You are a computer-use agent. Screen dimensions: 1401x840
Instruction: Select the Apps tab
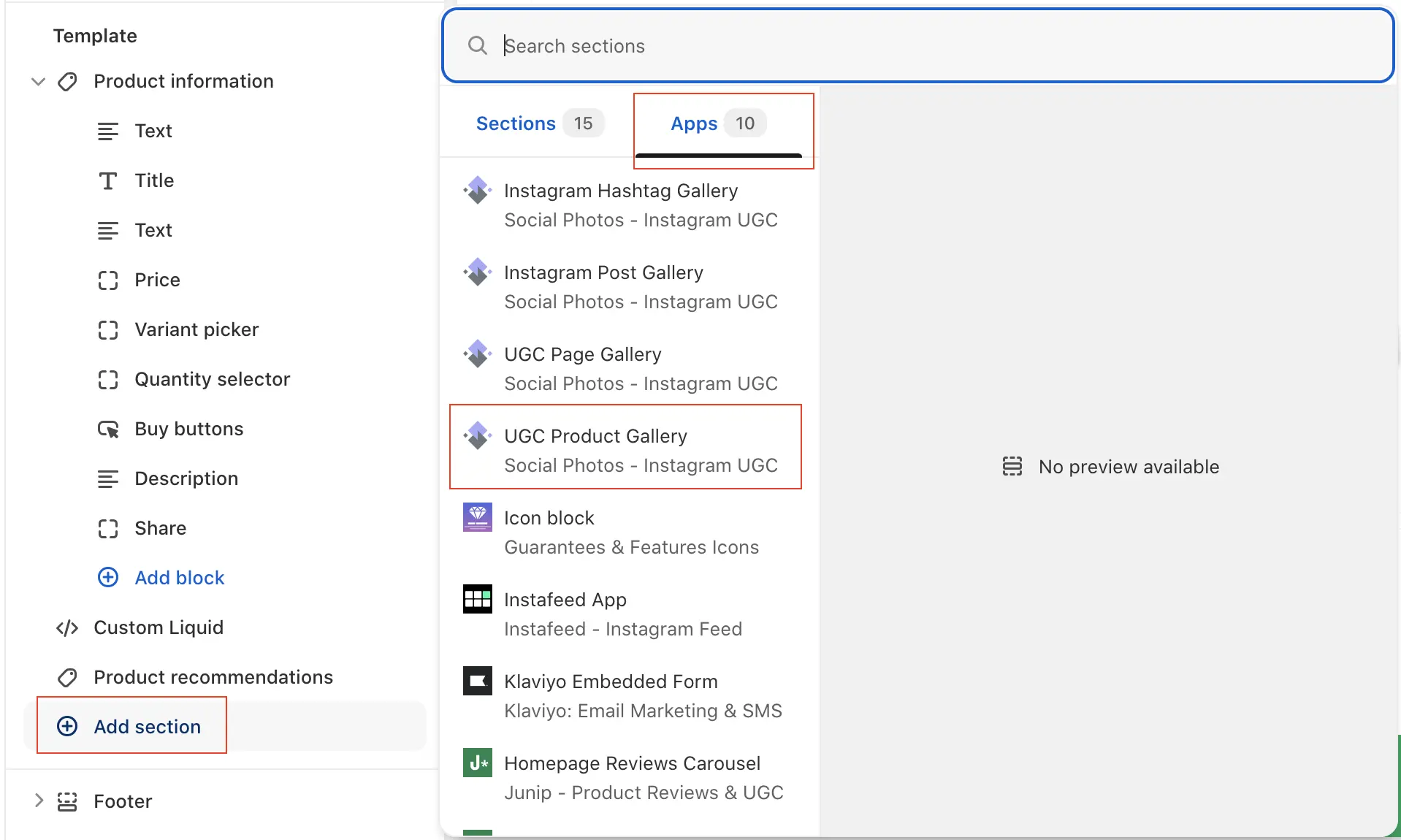[x=719, y=124]
